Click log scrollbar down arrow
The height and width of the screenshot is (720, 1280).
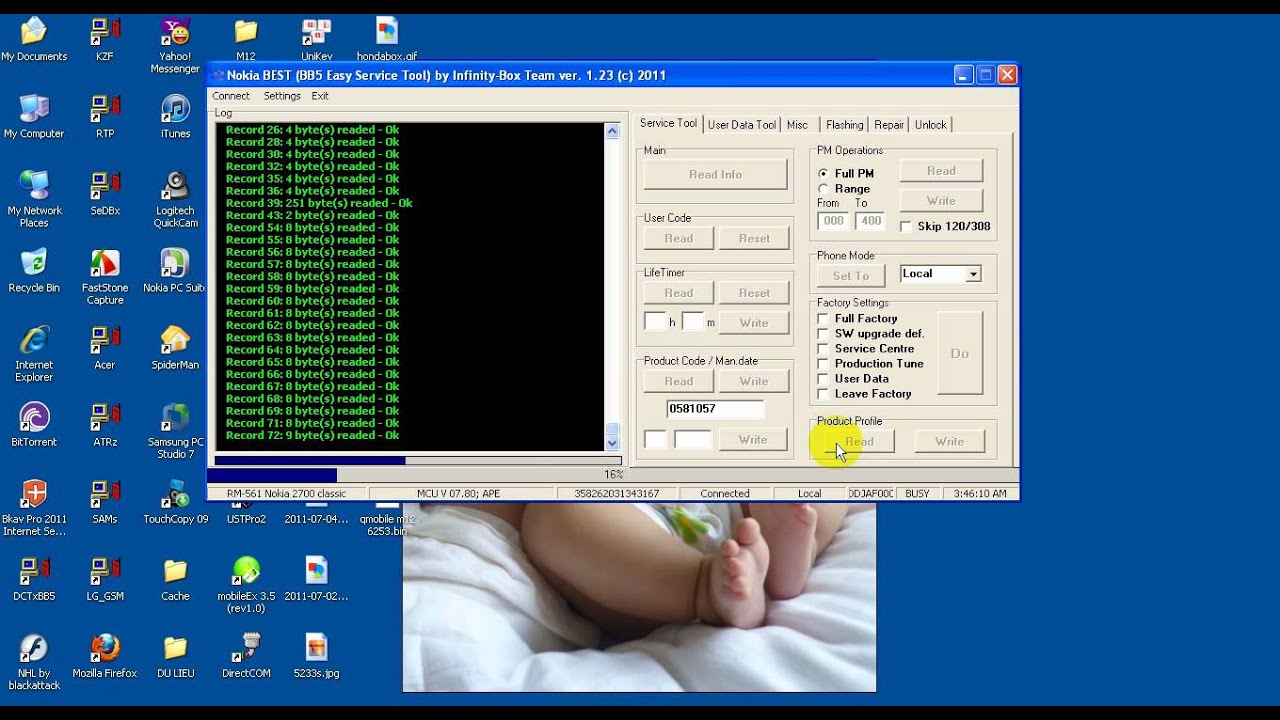612,443
